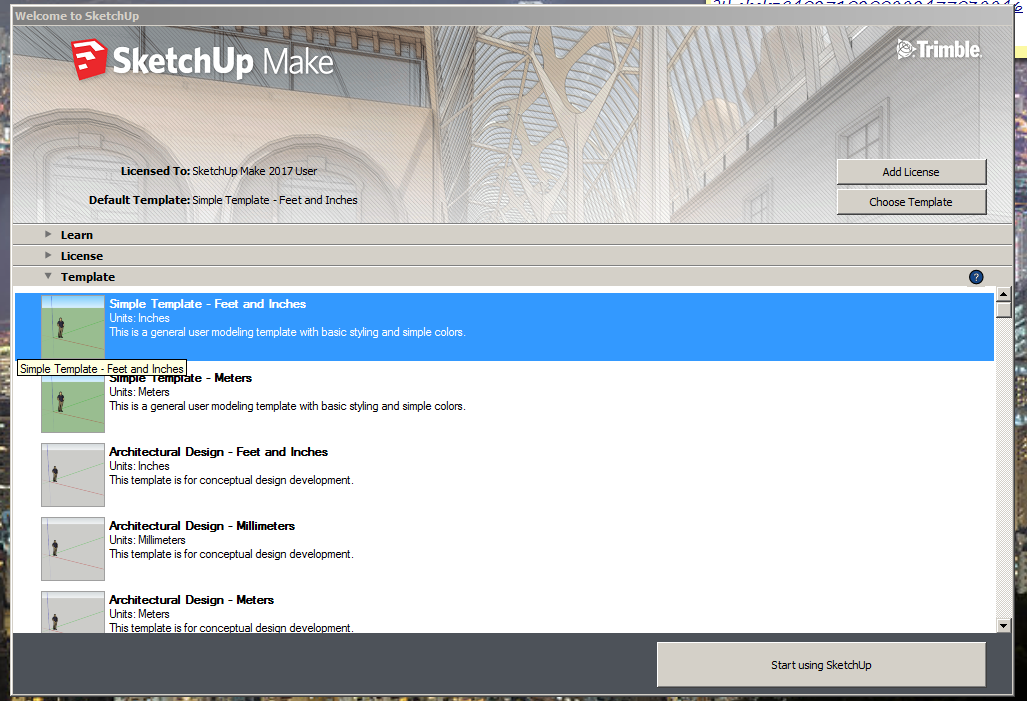Select Simple Template - Meters thumbnail
1027x701 pixels.
pyautogui.click(x=73, y=401)
